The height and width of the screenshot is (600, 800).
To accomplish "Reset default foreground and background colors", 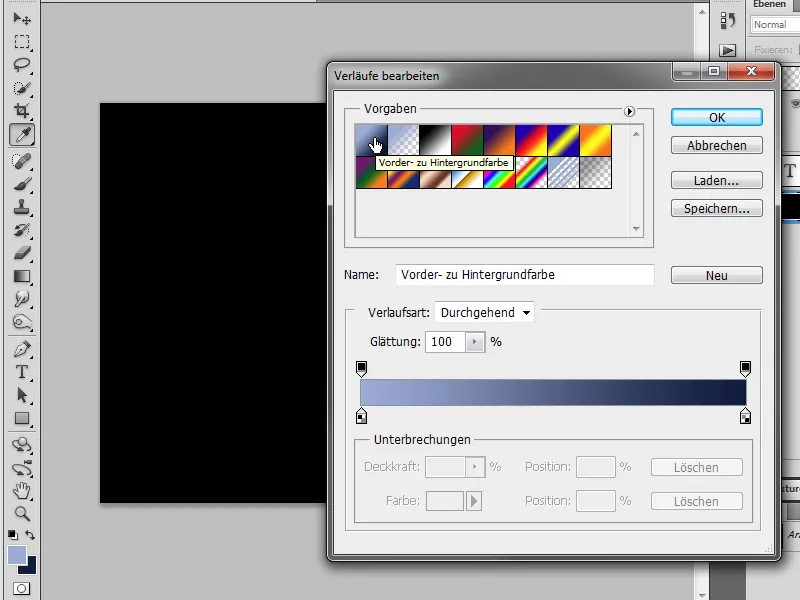I will pyautogui.click(x=13, y=535).
